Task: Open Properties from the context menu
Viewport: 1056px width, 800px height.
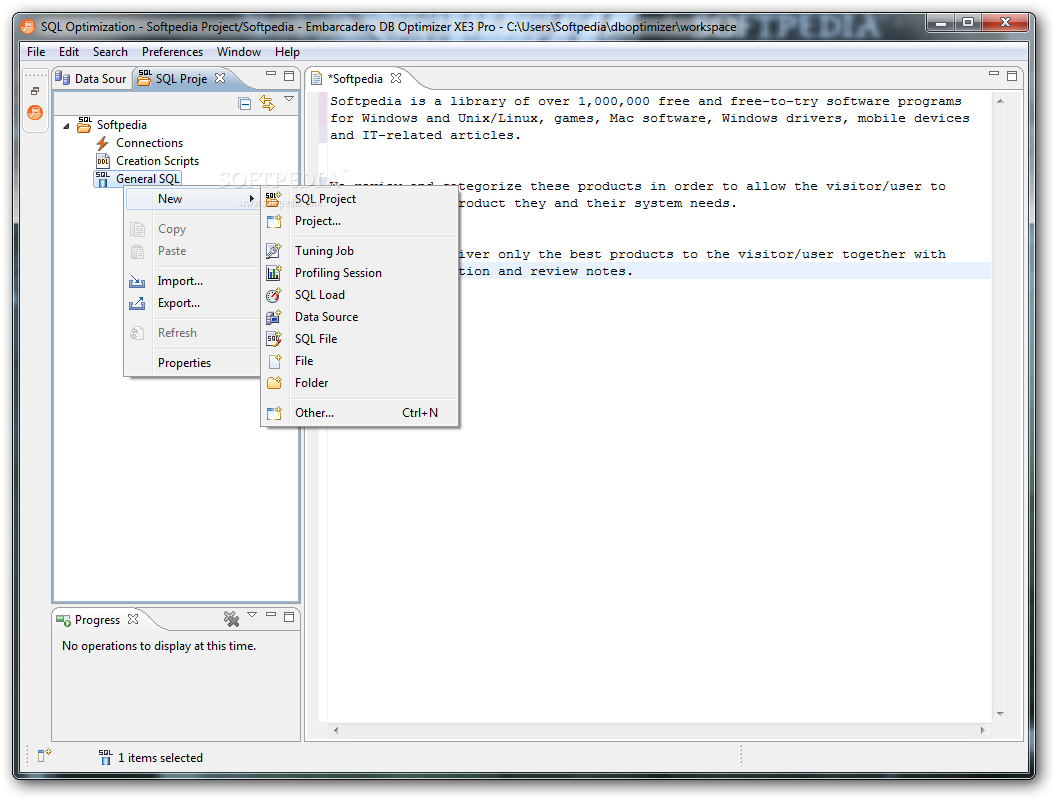Action: (193, 362)
